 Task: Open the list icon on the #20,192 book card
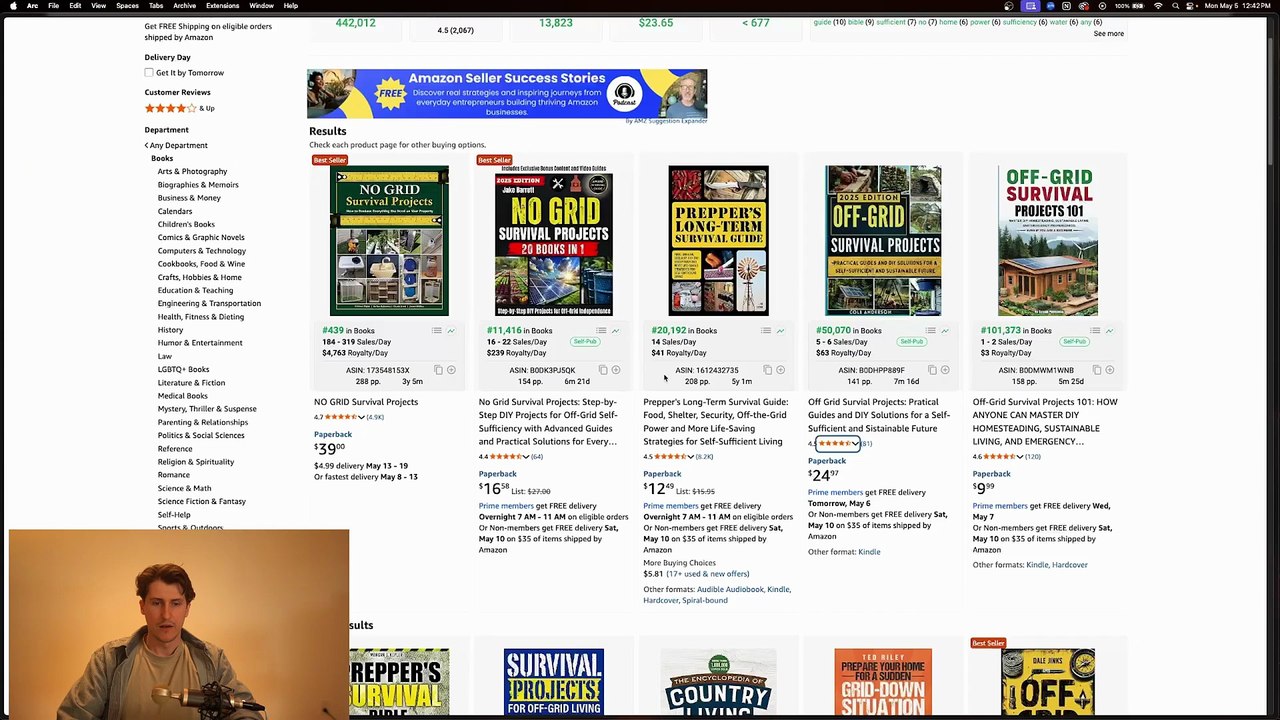tap(766, 331)
